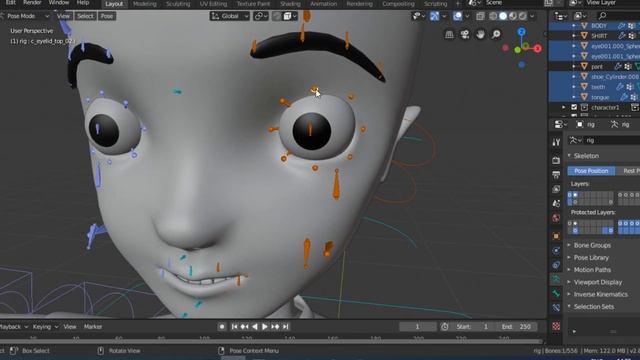
Task: Open the pivot point dropdown
Action: point(260,16)
